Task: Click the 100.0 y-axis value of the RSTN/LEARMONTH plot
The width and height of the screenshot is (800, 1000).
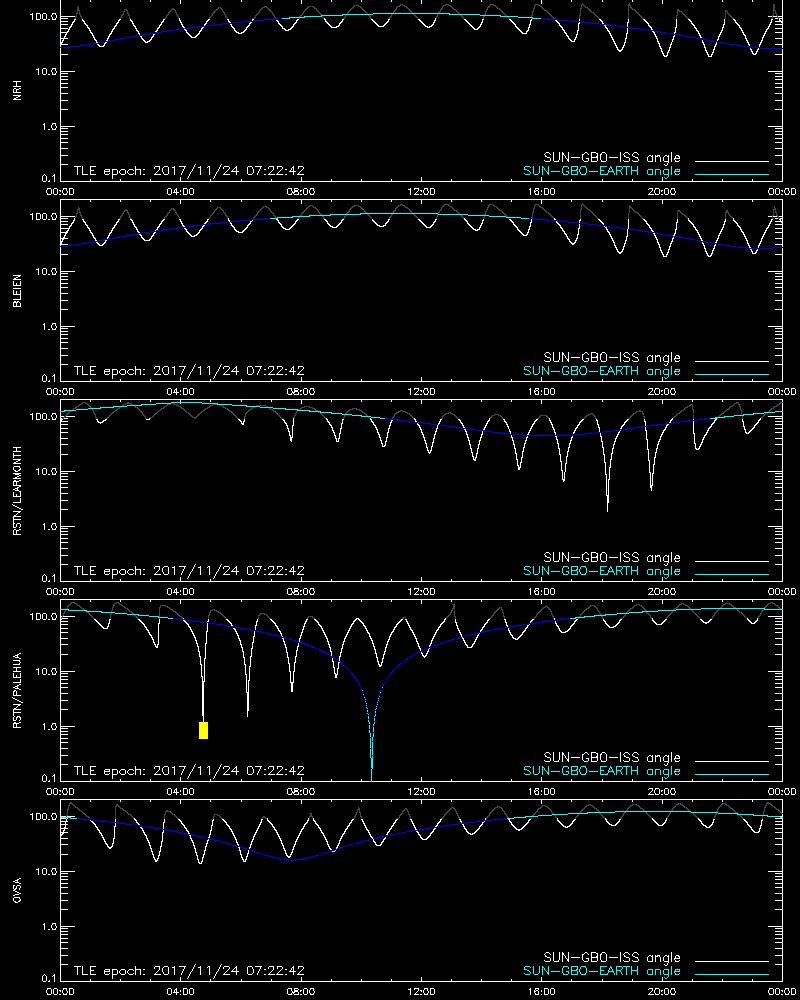Action: coord(43,417)
